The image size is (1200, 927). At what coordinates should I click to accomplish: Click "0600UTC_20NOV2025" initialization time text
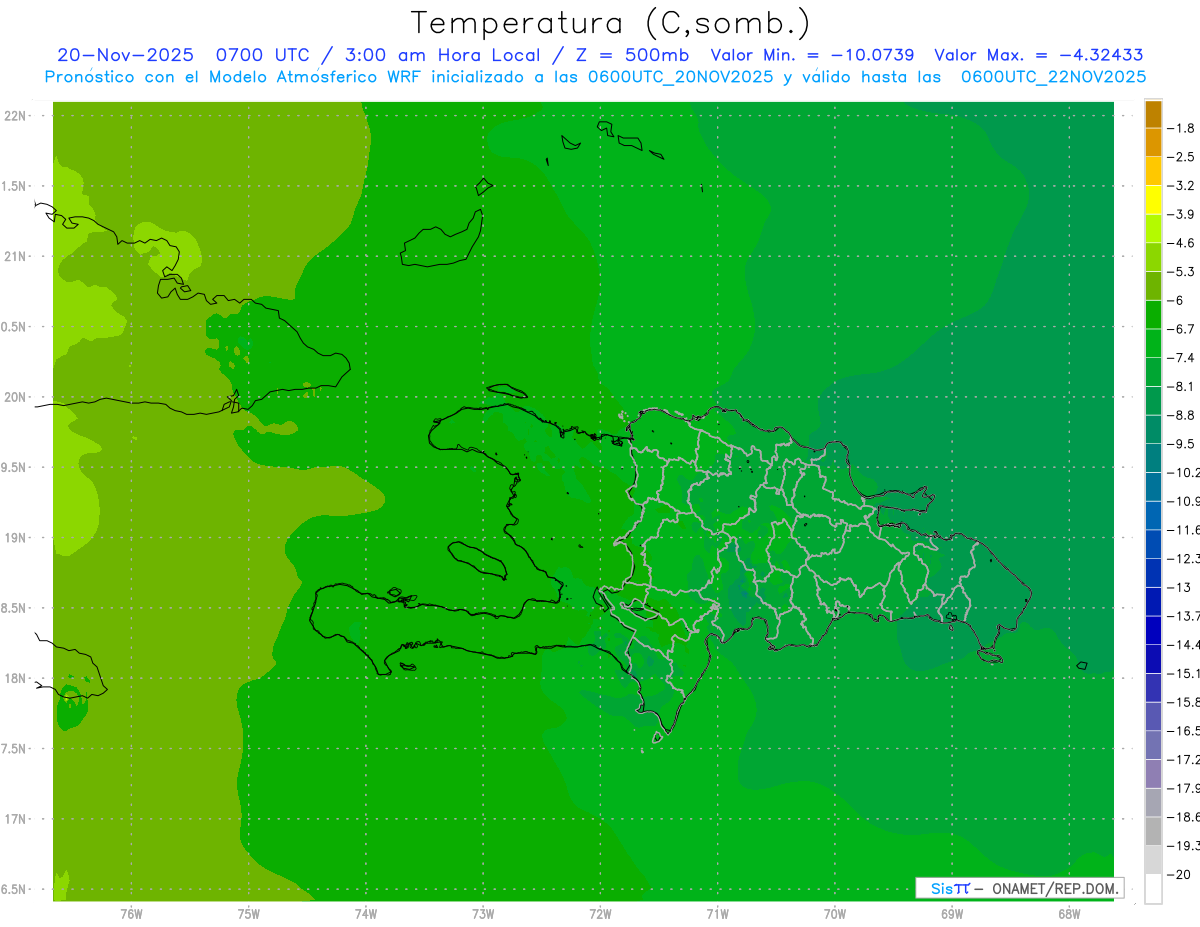pyautogui.click(x=680, y=76)
